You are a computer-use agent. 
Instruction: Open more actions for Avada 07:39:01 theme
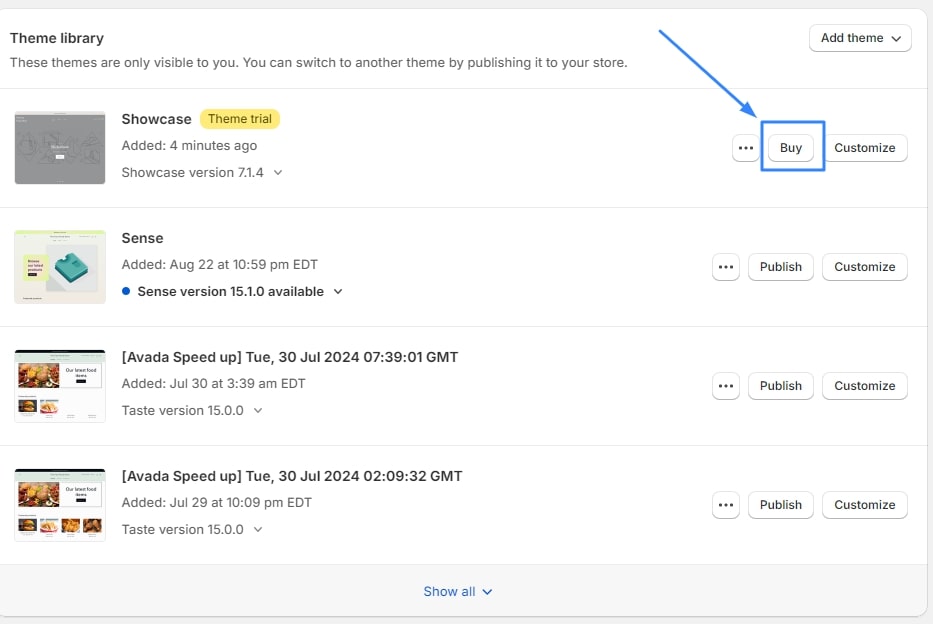pos(726,386)
